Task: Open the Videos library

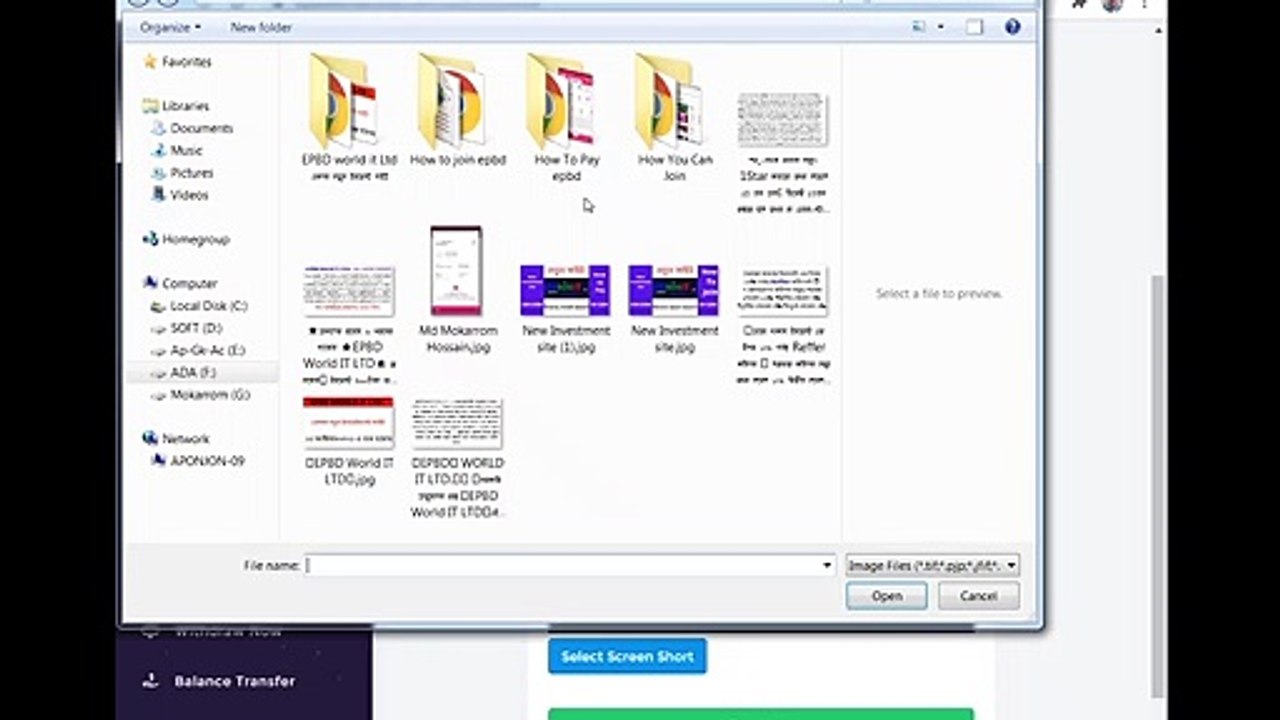Action: click(x=179, y=195)
